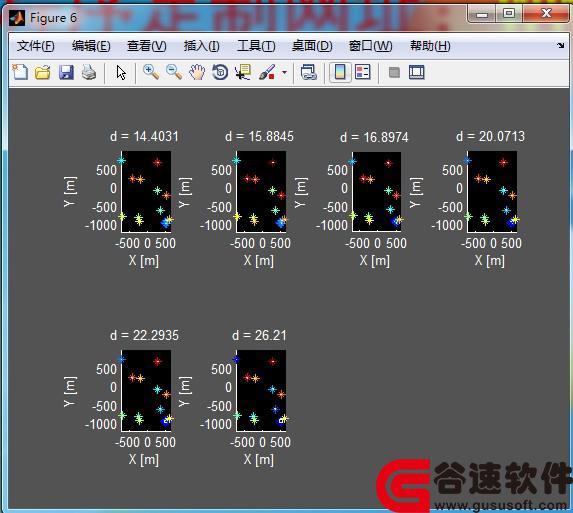Open file with the folder icon
This screenshot has width=573, height=513.
click(43, 72)
